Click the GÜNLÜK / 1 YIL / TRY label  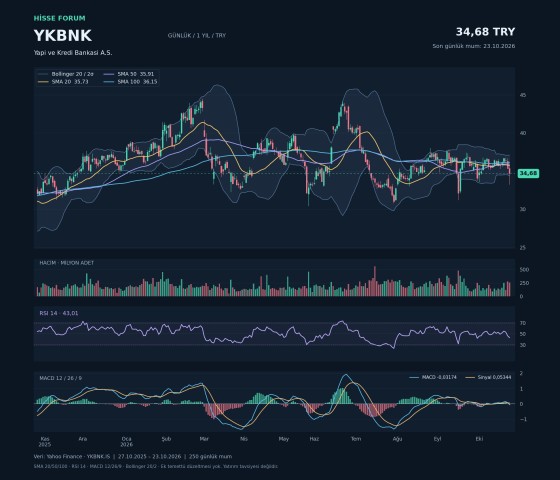point(197,35)
